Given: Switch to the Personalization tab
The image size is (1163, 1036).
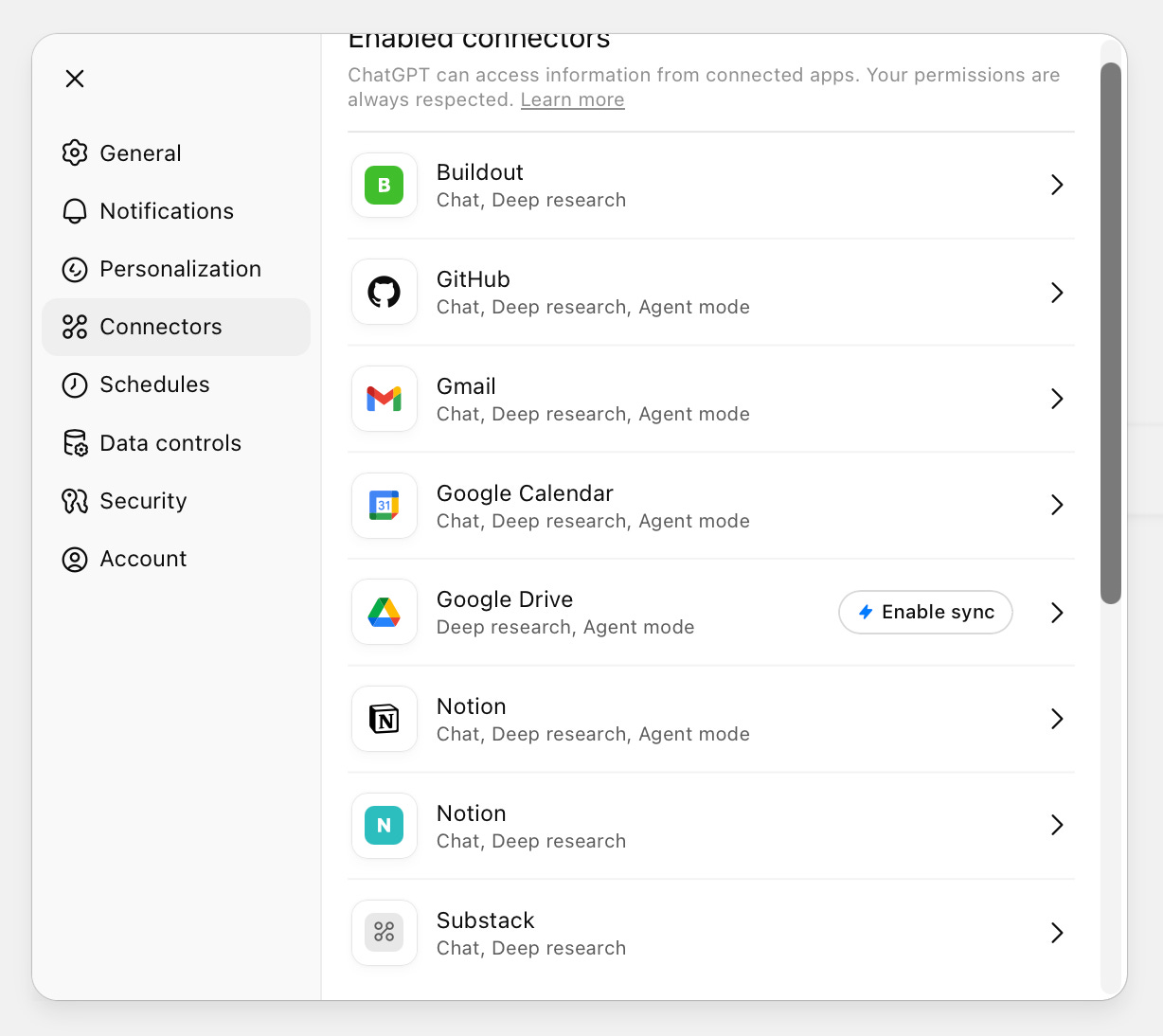Looking at the screenshot, I should (x=176, y=269).
